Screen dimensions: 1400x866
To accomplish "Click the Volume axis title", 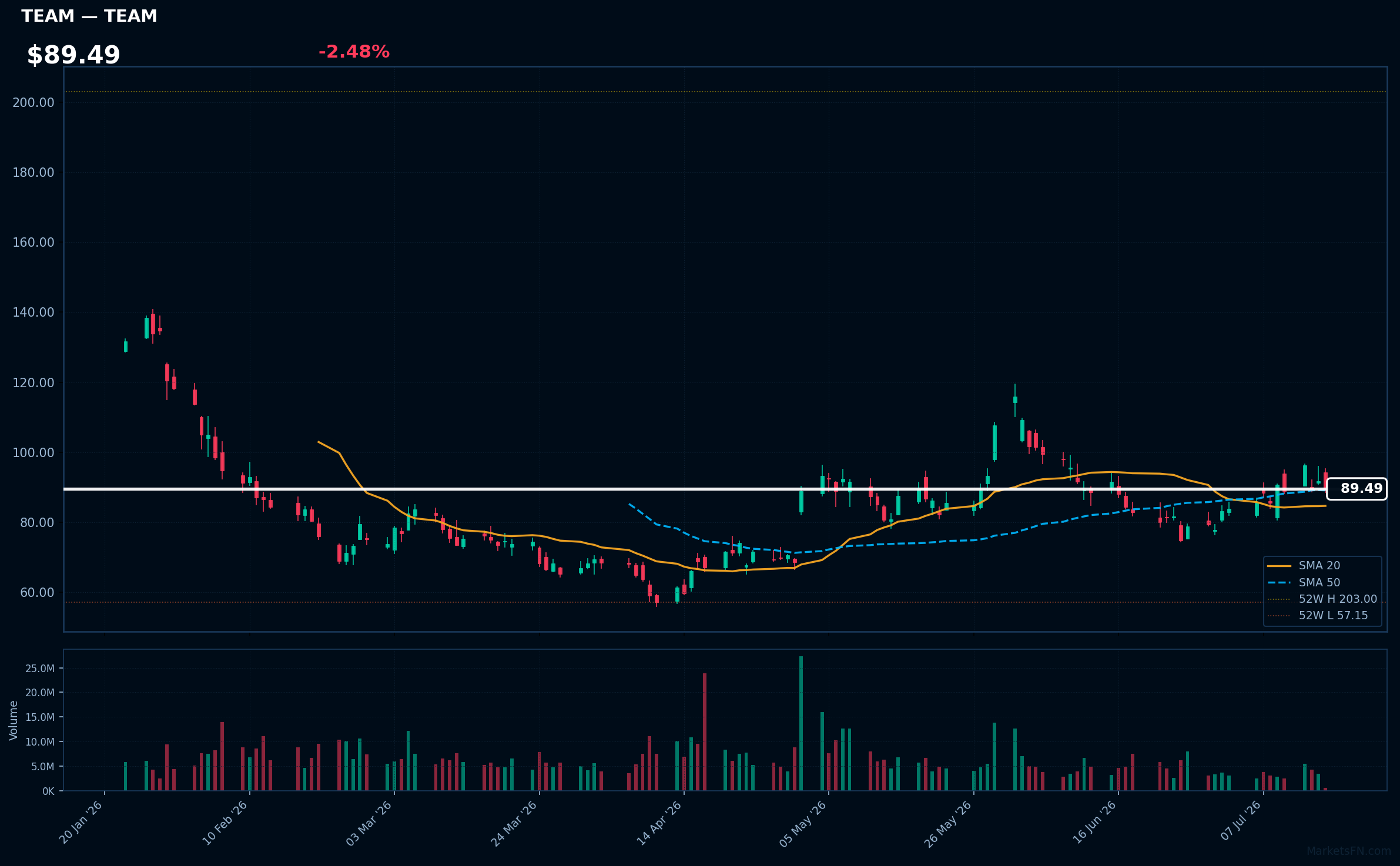I will coord(14,720).
